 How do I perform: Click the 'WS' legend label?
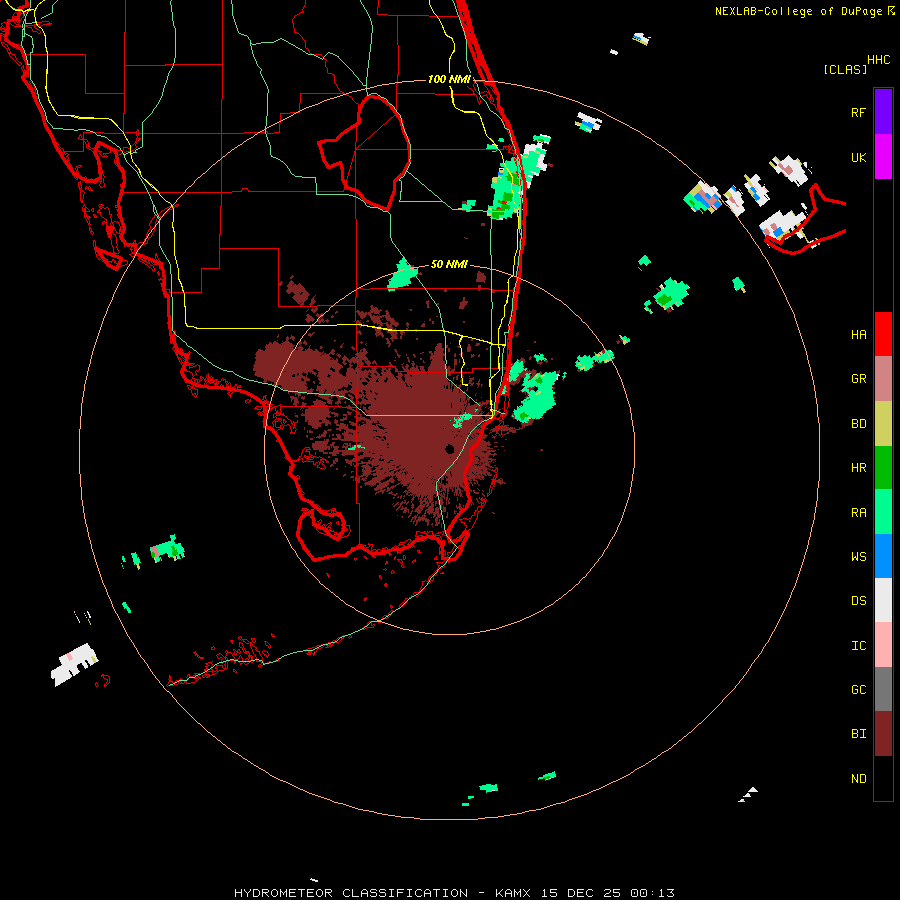click(x=858, y=557)
